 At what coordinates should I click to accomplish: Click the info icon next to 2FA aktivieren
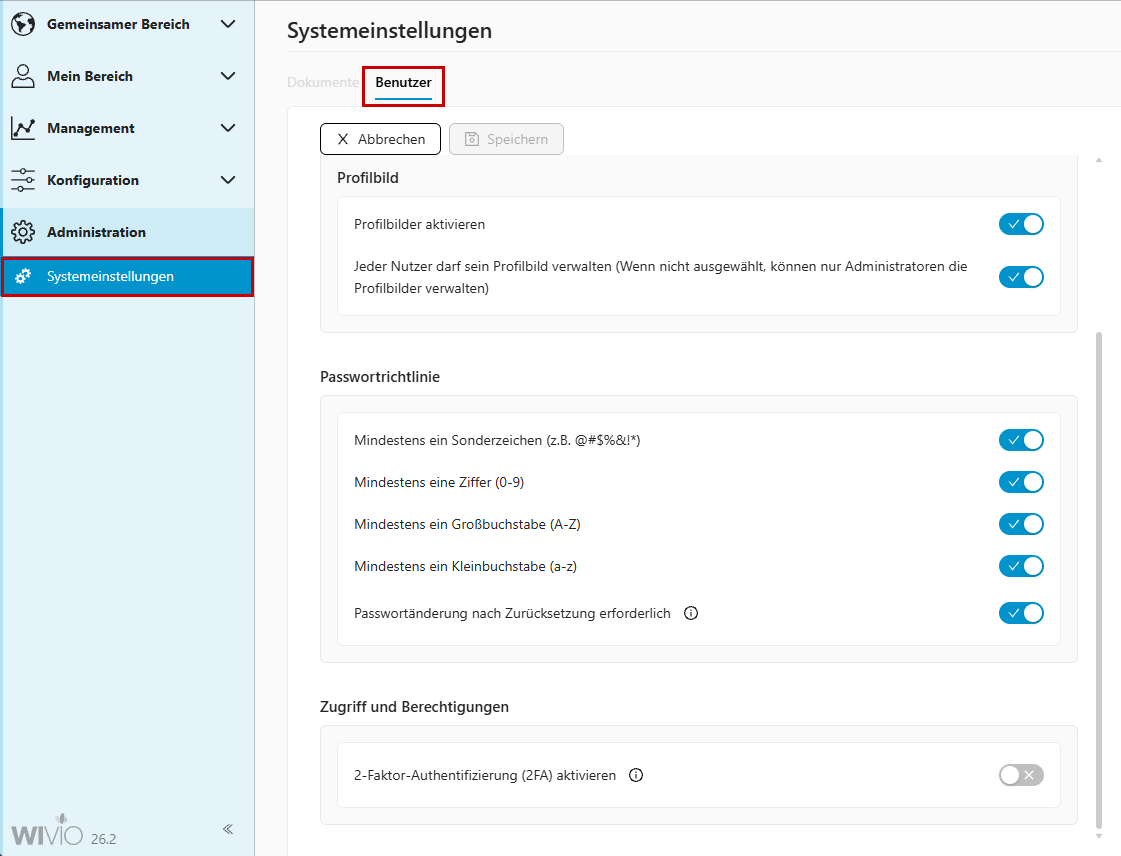tap(636, 775)
